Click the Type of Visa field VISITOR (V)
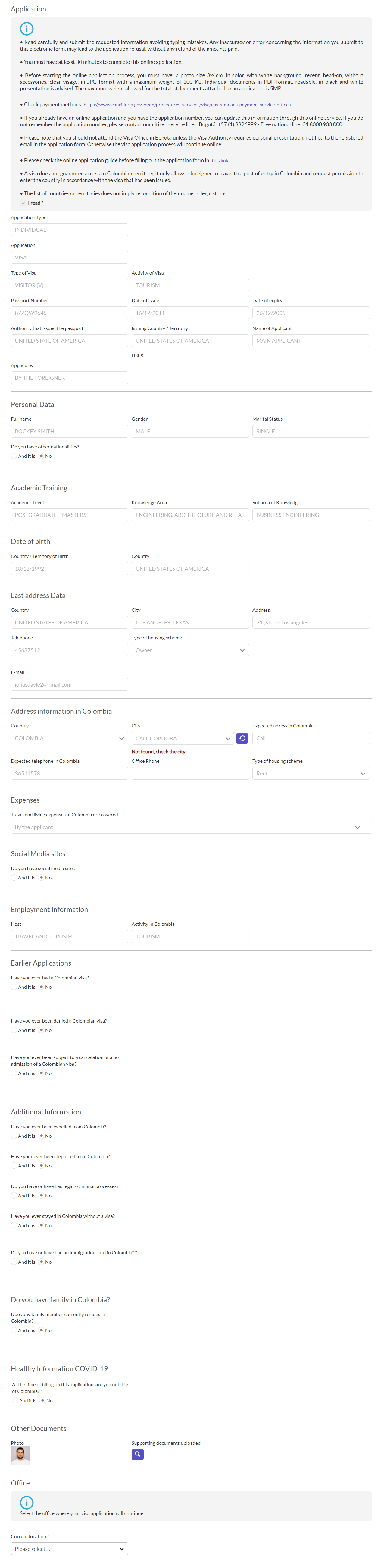 [69, 285]
